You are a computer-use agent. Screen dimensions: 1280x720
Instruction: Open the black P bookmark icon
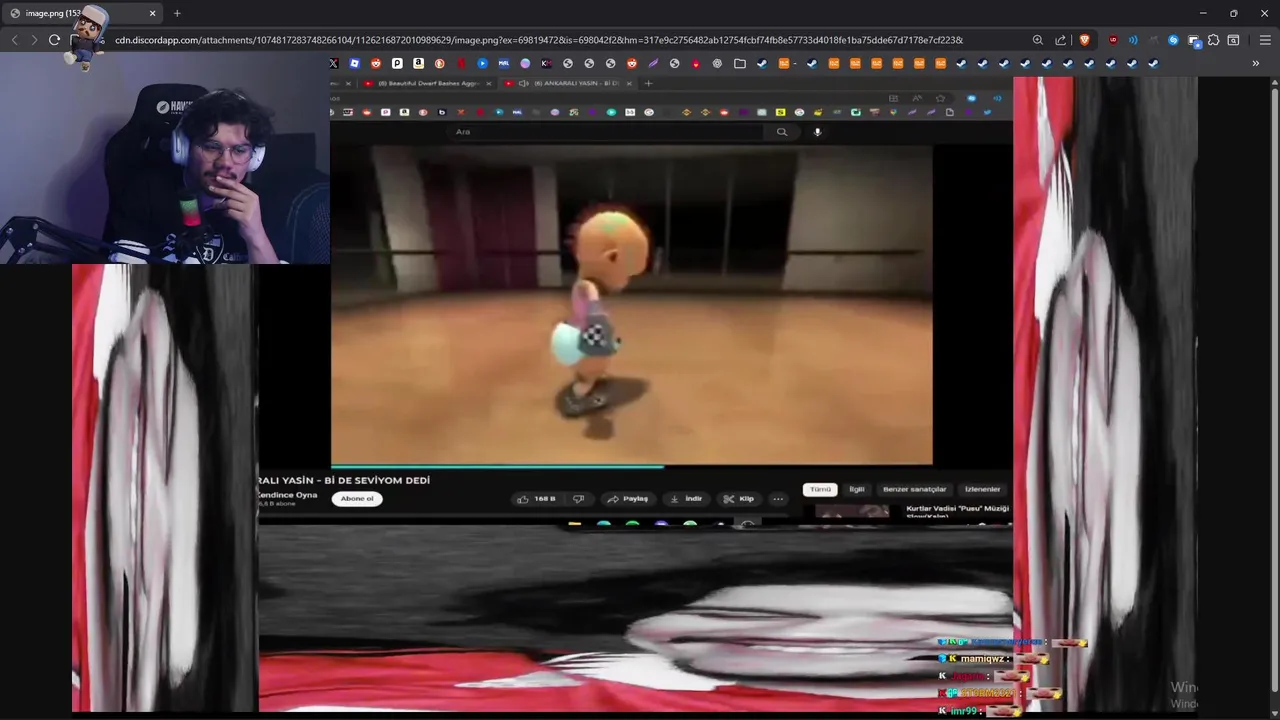(x=397, y=63)
